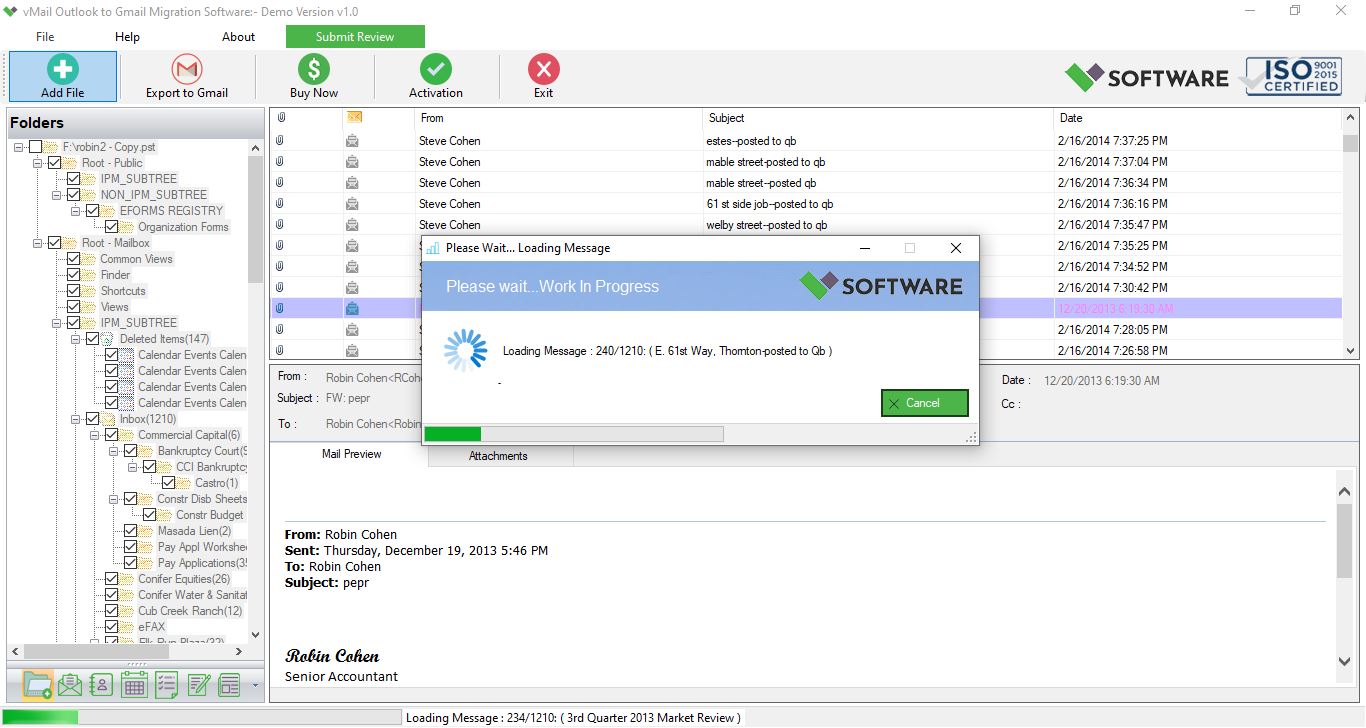Collapse the F:\robin2 - Copy.pst tree node
Viewport: 1366px width, 728px height.
pyautogui.click(x=19, y=147)
